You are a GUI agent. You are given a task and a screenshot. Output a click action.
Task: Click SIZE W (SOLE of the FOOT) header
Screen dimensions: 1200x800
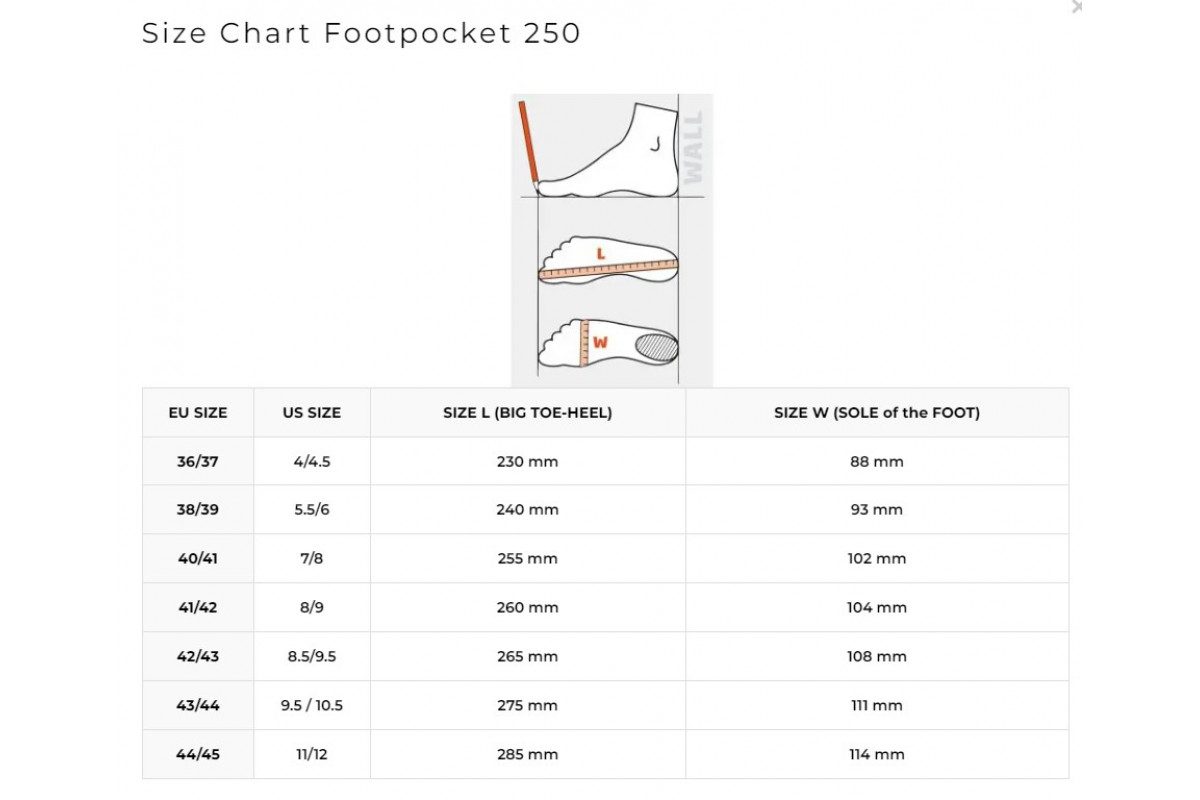tap(876, 412)
